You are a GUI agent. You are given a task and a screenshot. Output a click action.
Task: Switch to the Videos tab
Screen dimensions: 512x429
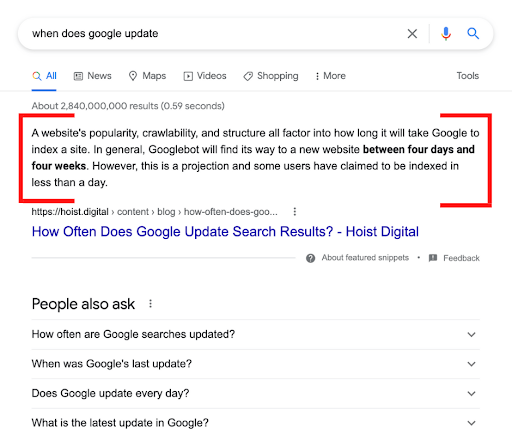205,76
